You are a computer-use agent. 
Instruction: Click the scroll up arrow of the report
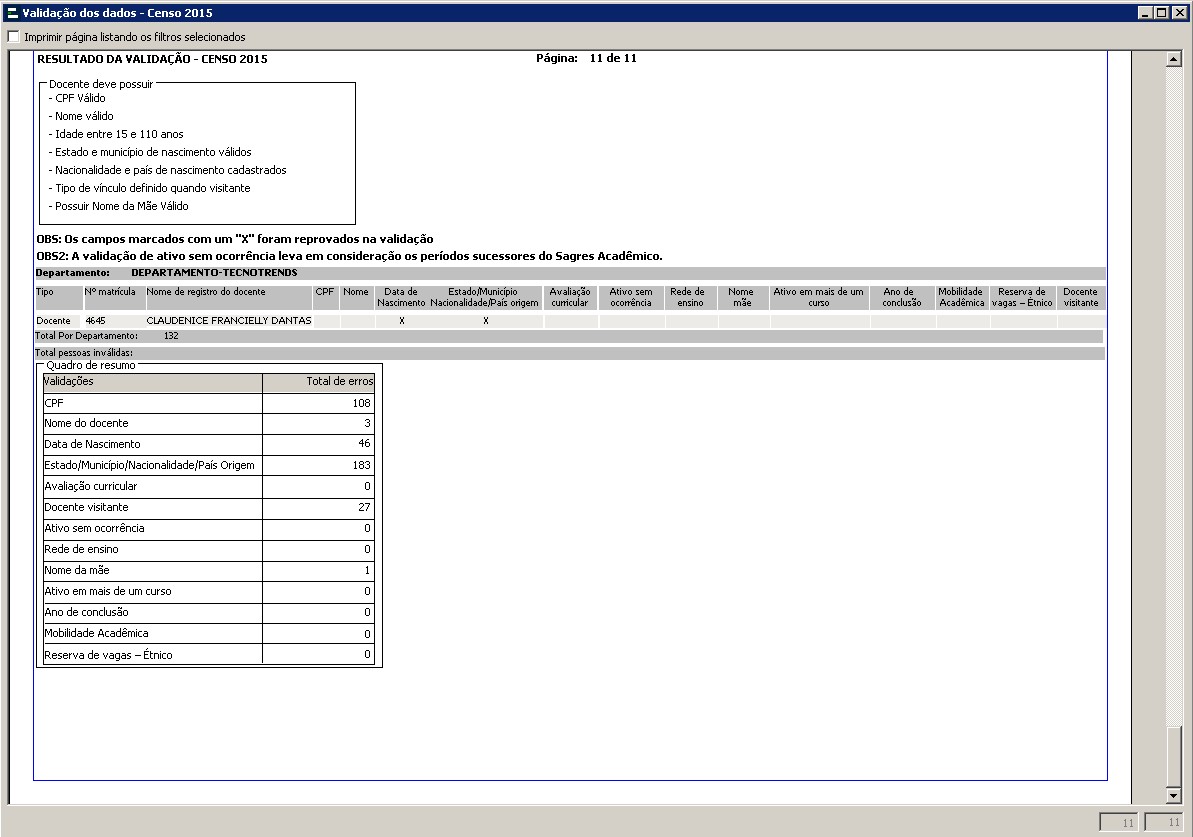point(1174,59)
